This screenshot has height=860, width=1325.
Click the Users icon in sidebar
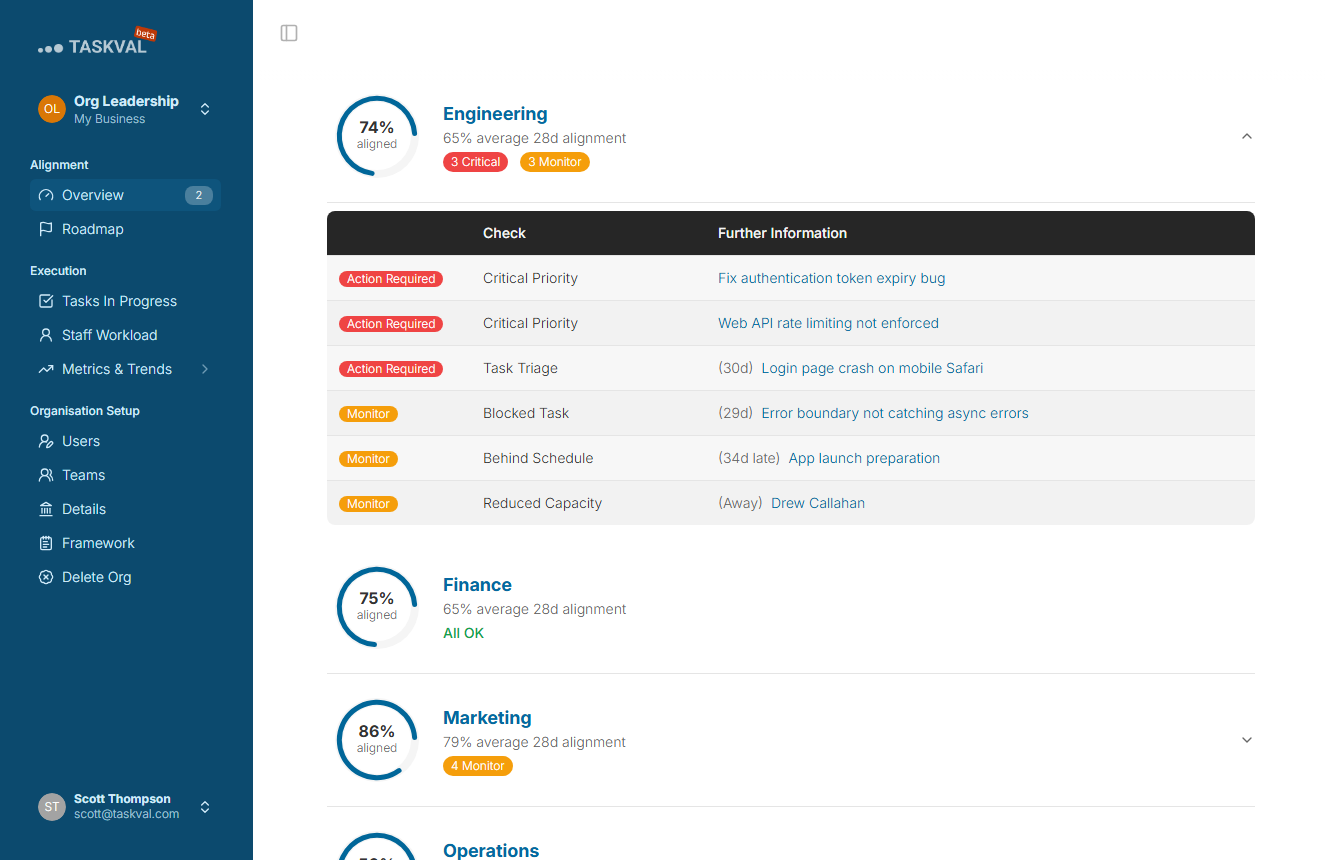(x=46, y=441)
